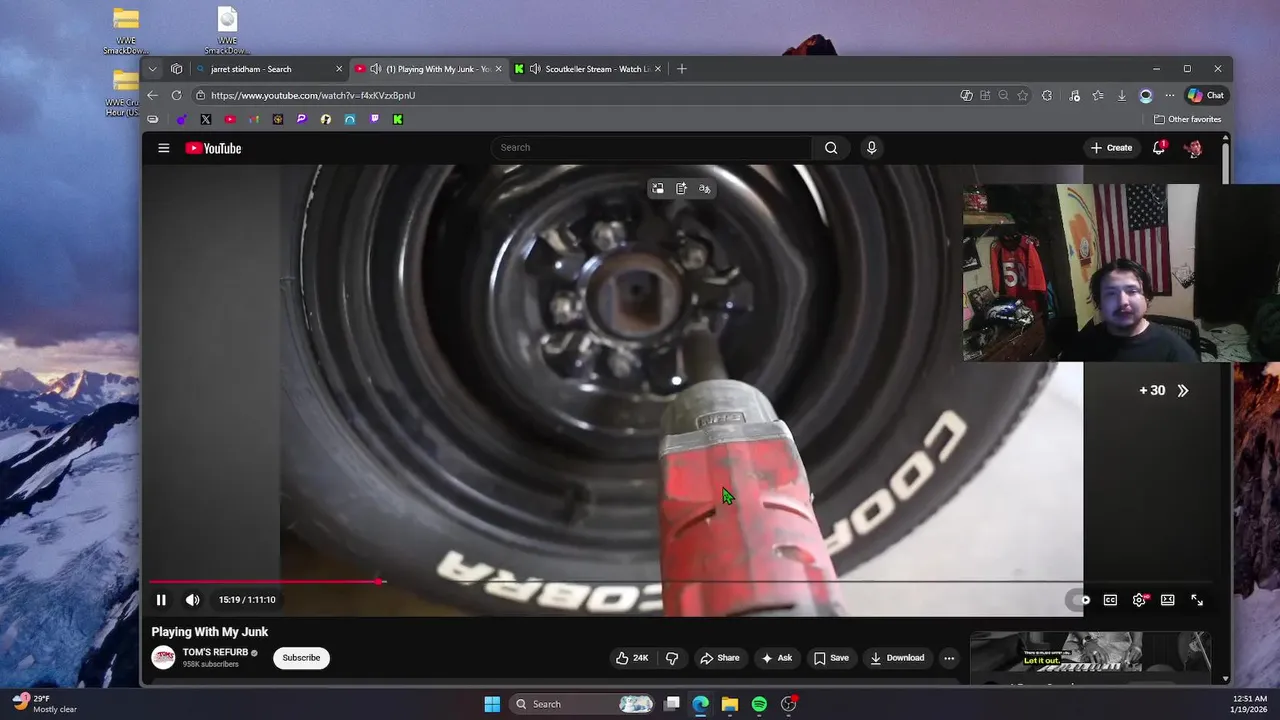Click the YouTube search magnifier button

[831, 147]
